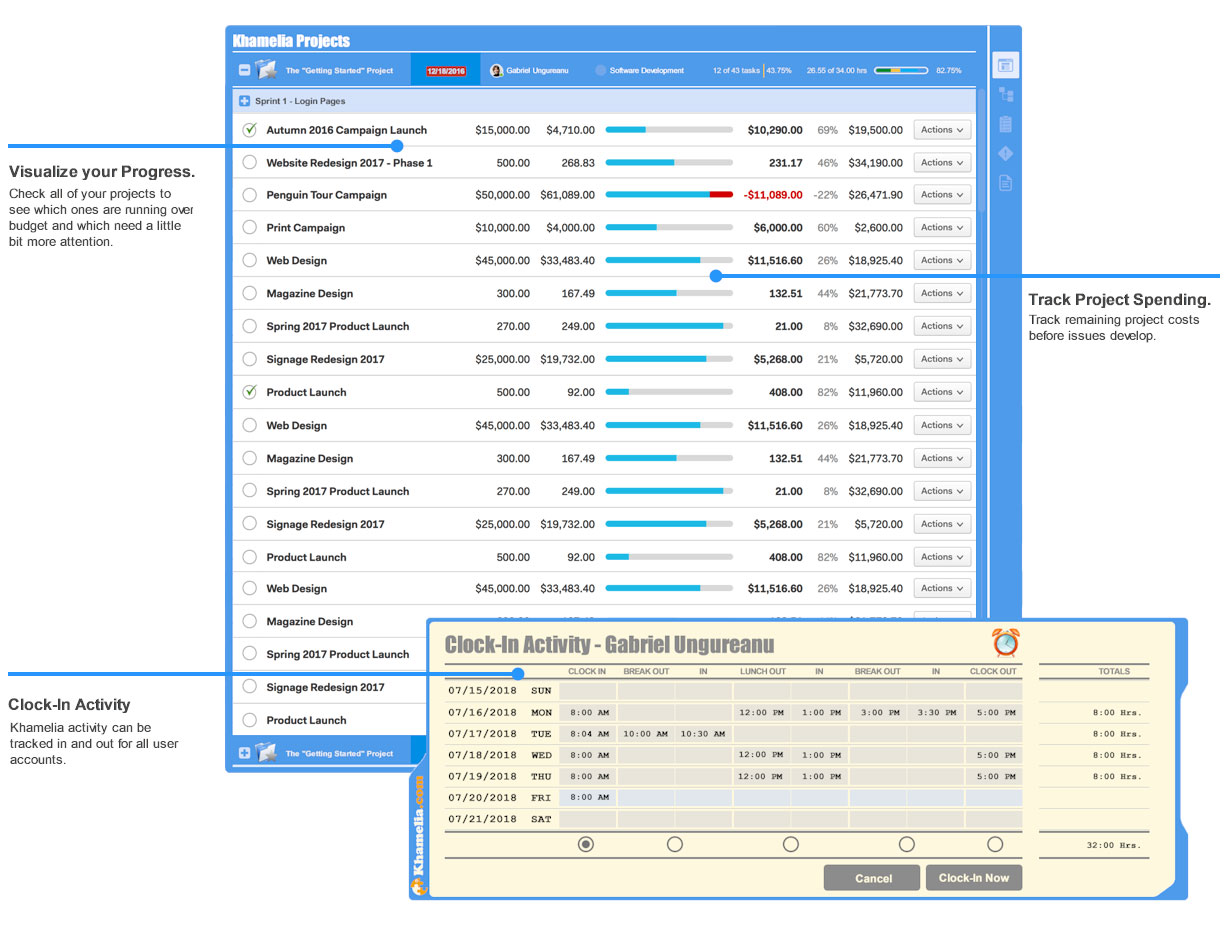Click the Print Campaign project name
The height and width of the screenshot is (925, 1229).
point(305,227)
